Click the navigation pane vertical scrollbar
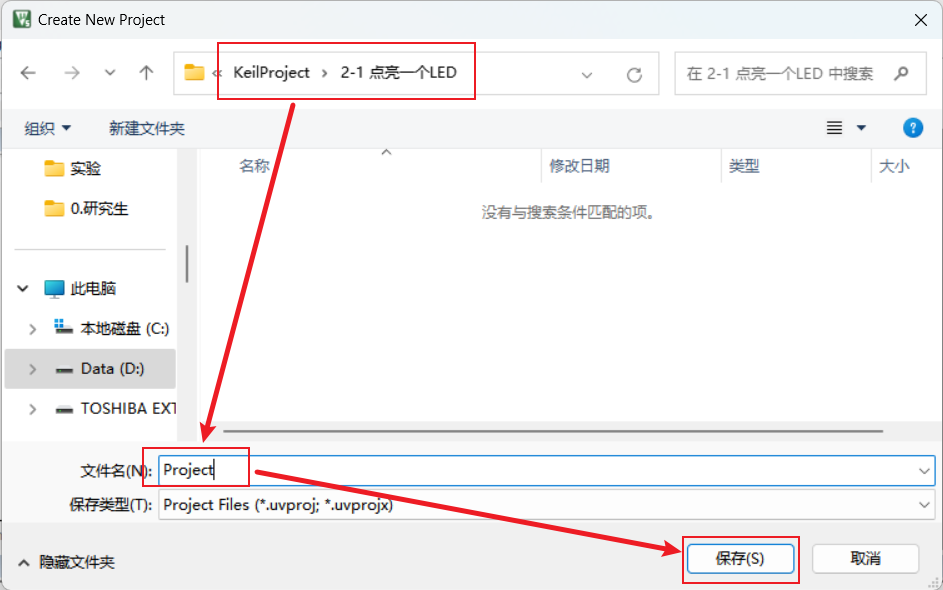This screenshot has height=590, width=943. (187, 263)
